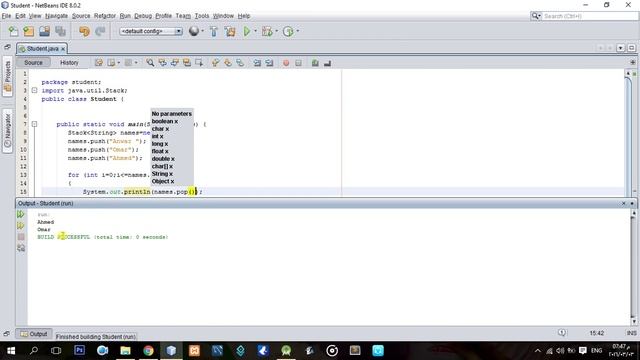Open the Source menu

pyautogui.click(x=81, y=16)
